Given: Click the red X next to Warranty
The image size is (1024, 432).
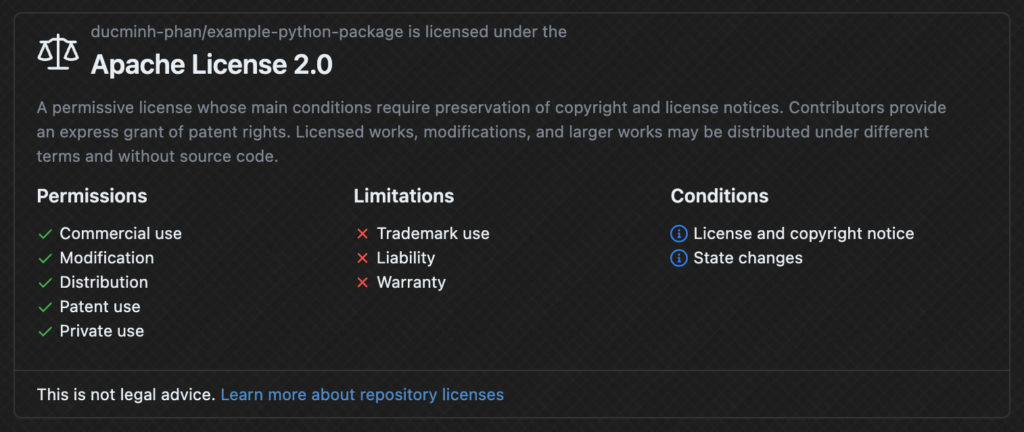Looking at the screenshot, I should (362, 283).
